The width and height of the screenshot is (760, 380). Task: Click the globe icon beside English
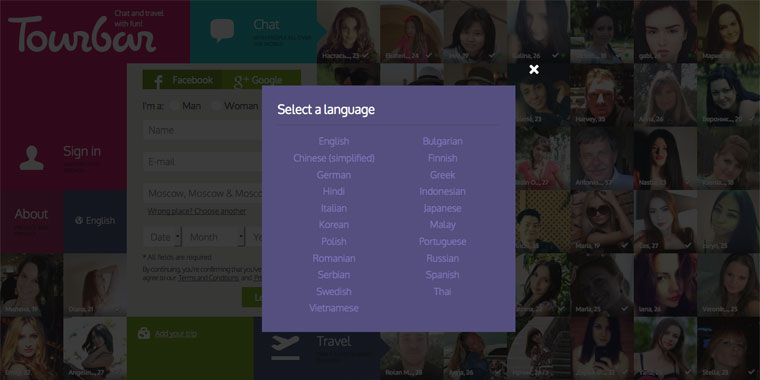click(79, 221)
